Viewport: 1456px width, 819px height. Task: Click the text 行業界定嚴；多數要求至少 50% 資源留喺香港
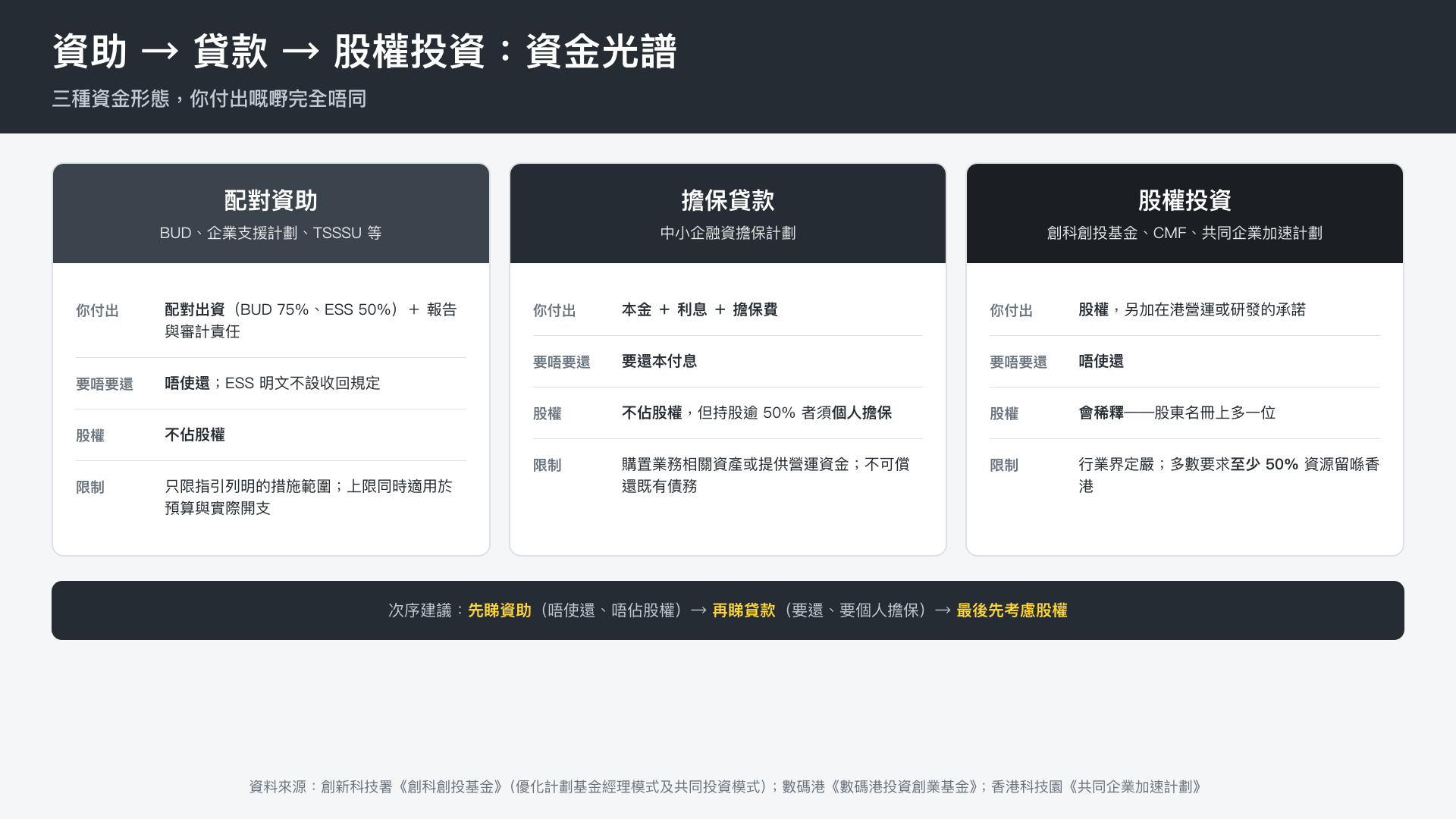(x=1229, y=475)
